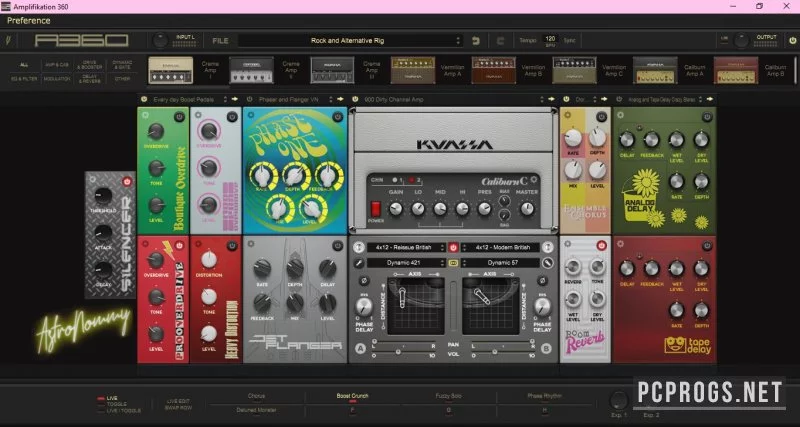Click the undo arrow icon next to preset name
800x427 pixels.
click(x=476, y=41)
